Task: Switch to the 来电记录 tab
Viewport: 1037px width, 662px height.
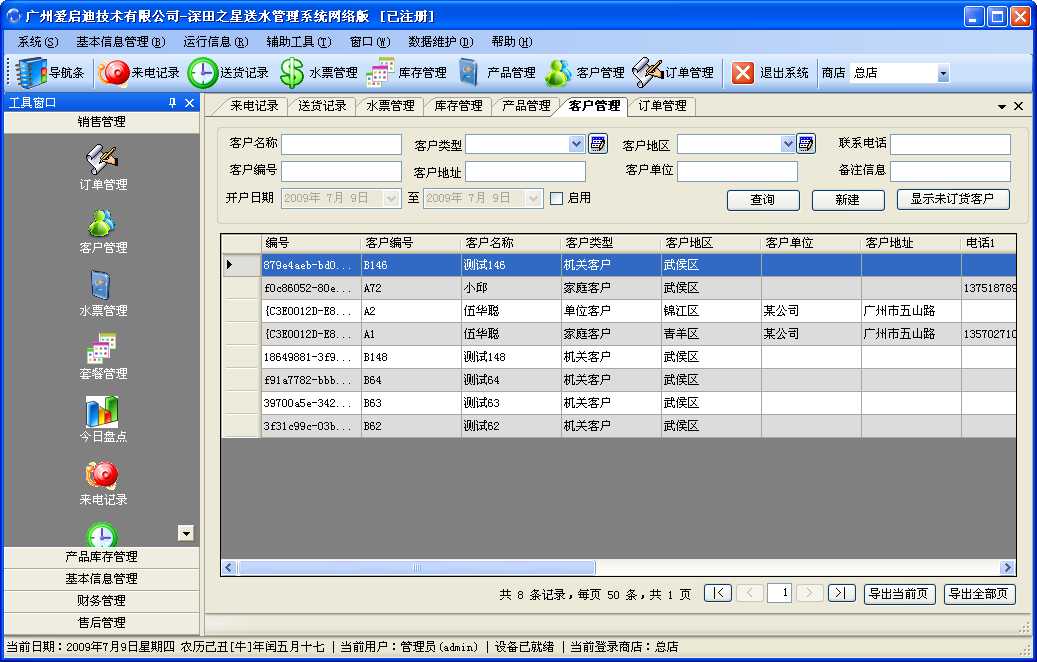Action: pos(254,106)
